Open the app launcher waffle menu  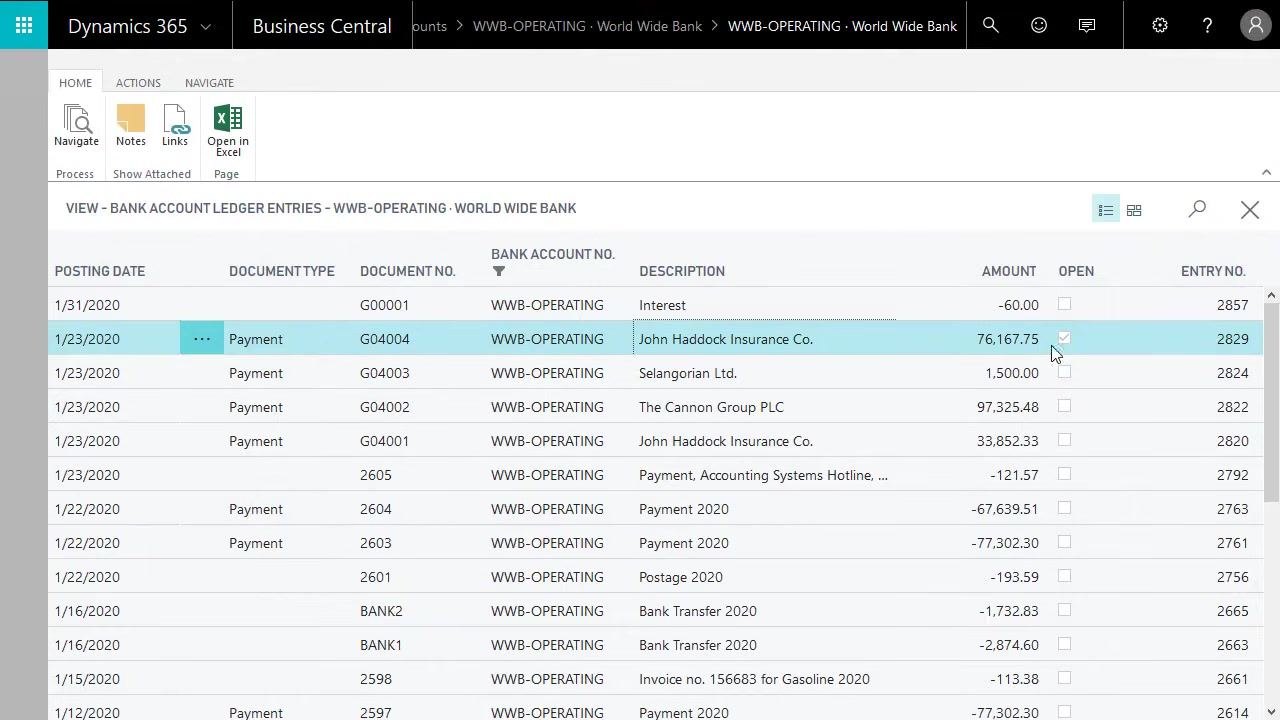coord(24,25)
